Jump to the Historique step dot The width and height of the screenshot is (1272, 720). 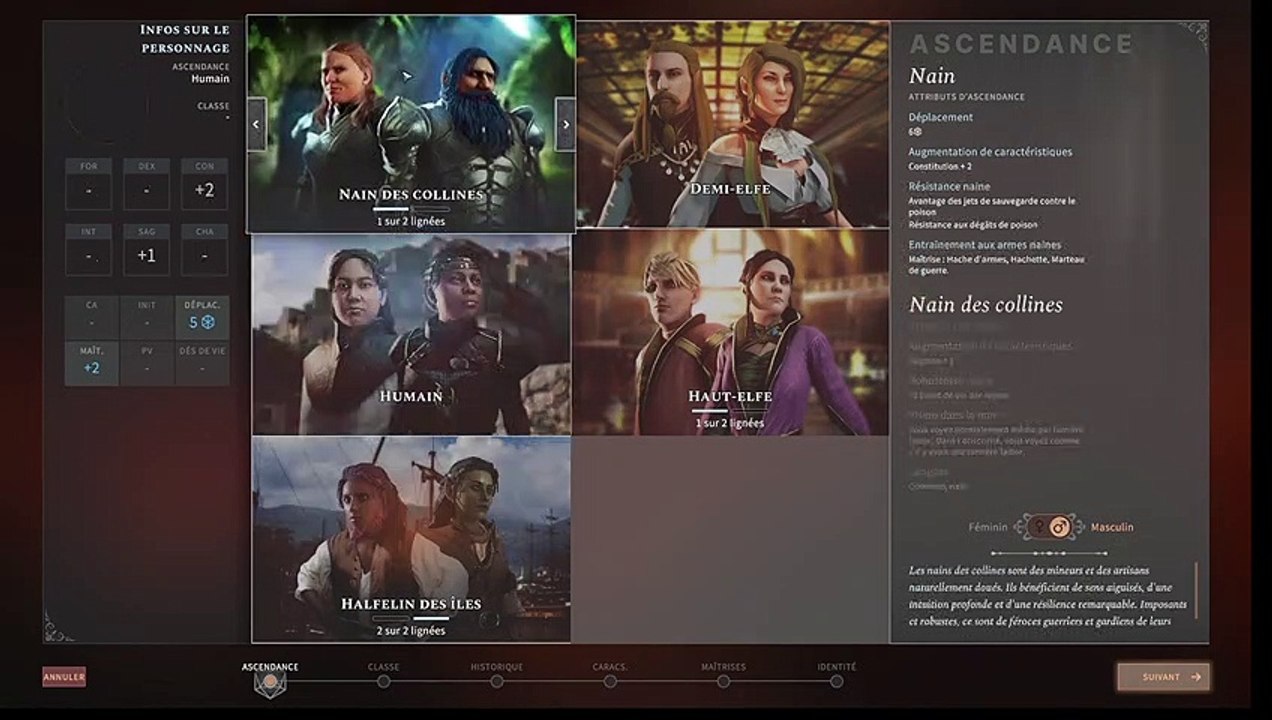tap(496, 682)
